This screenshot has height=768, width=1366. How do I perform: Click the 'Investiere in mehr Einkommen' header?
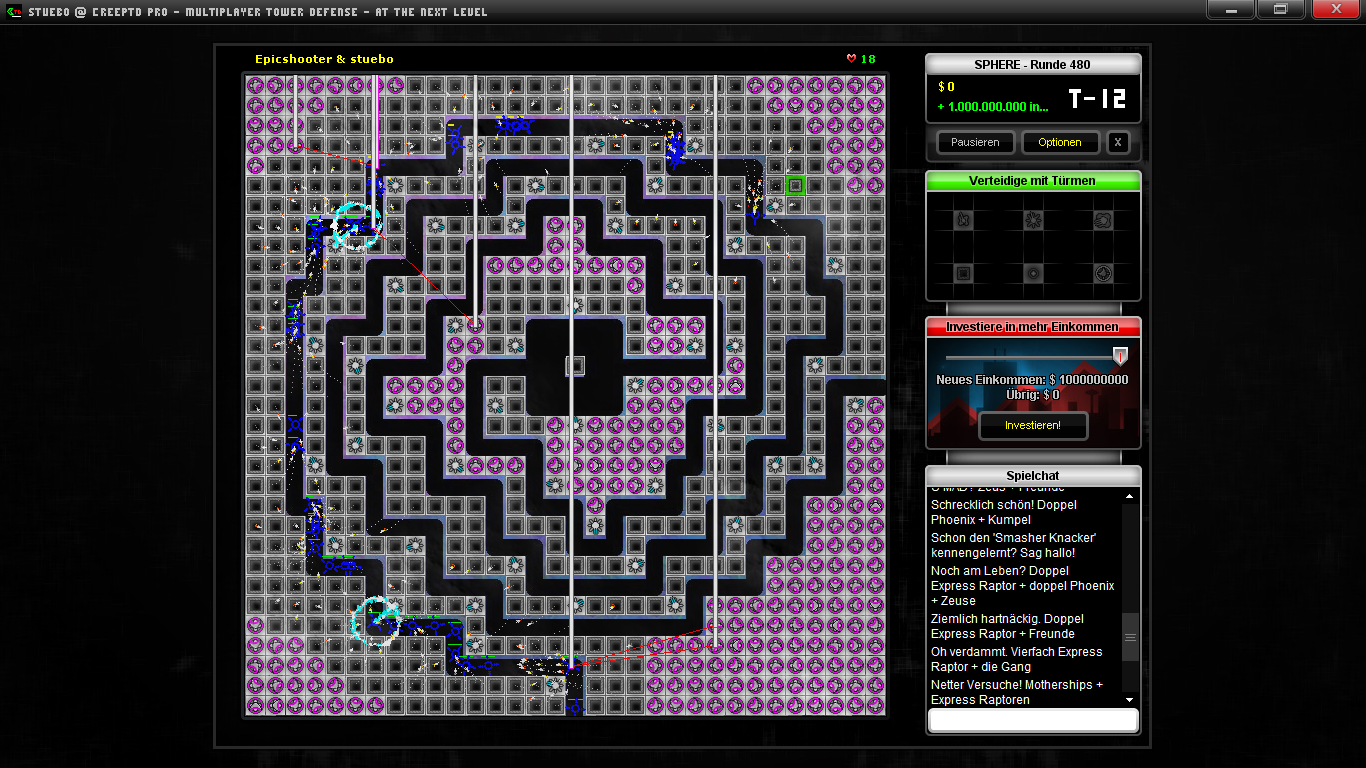pos(1033,327)
